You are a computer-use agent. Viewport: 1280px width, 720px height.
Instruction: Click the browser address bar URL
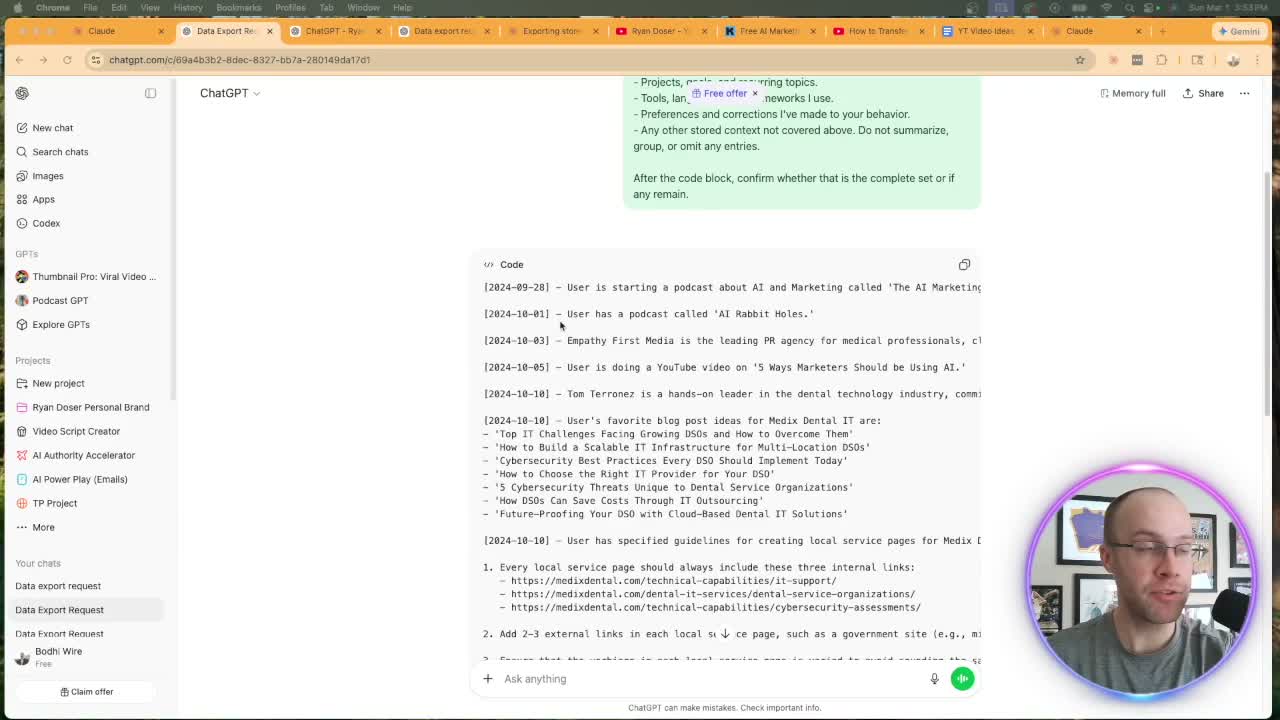tap(240, 60)
